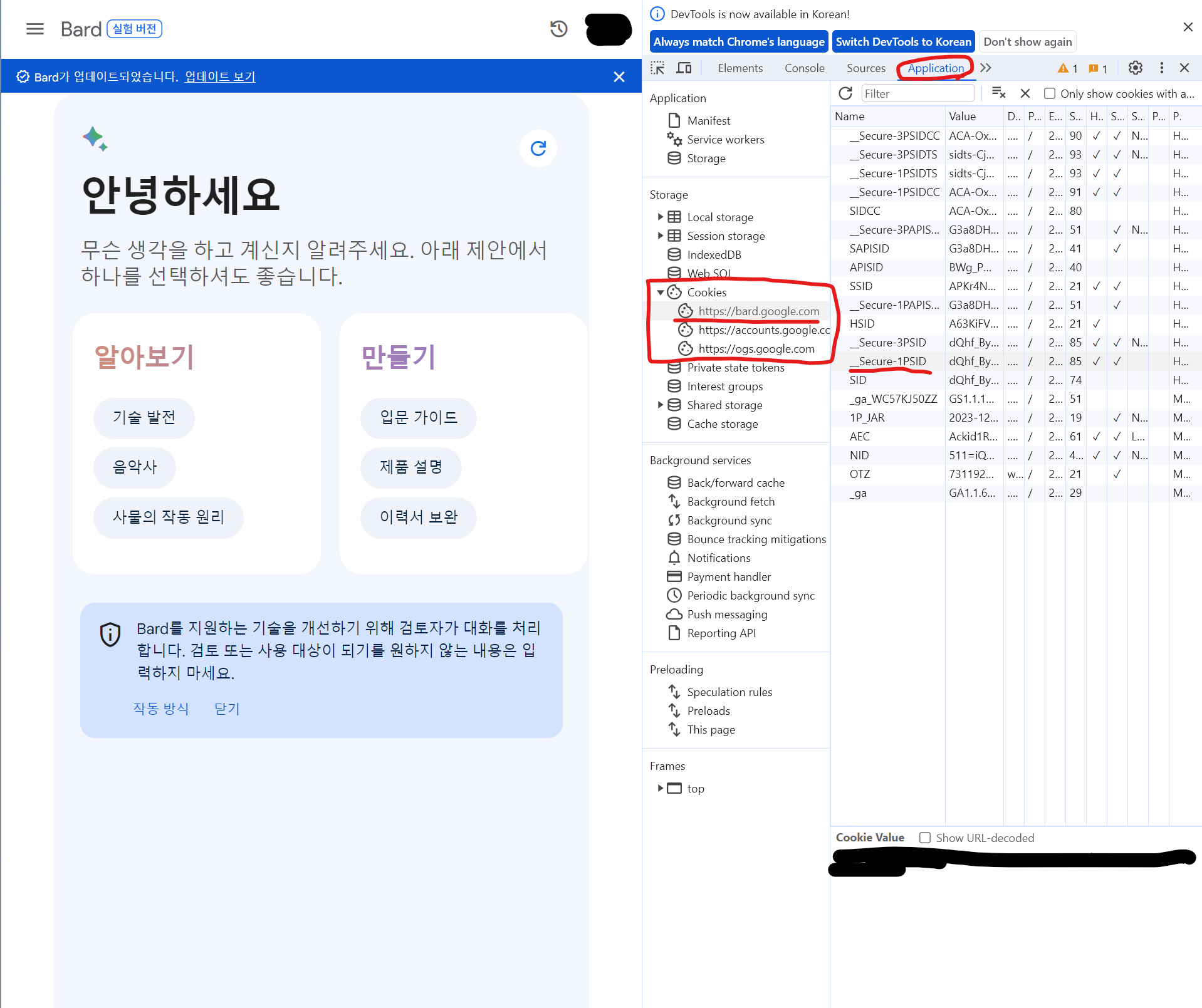
Task: Refresh the cookies table
Action: pyautogui.click(x=845, y=93)
